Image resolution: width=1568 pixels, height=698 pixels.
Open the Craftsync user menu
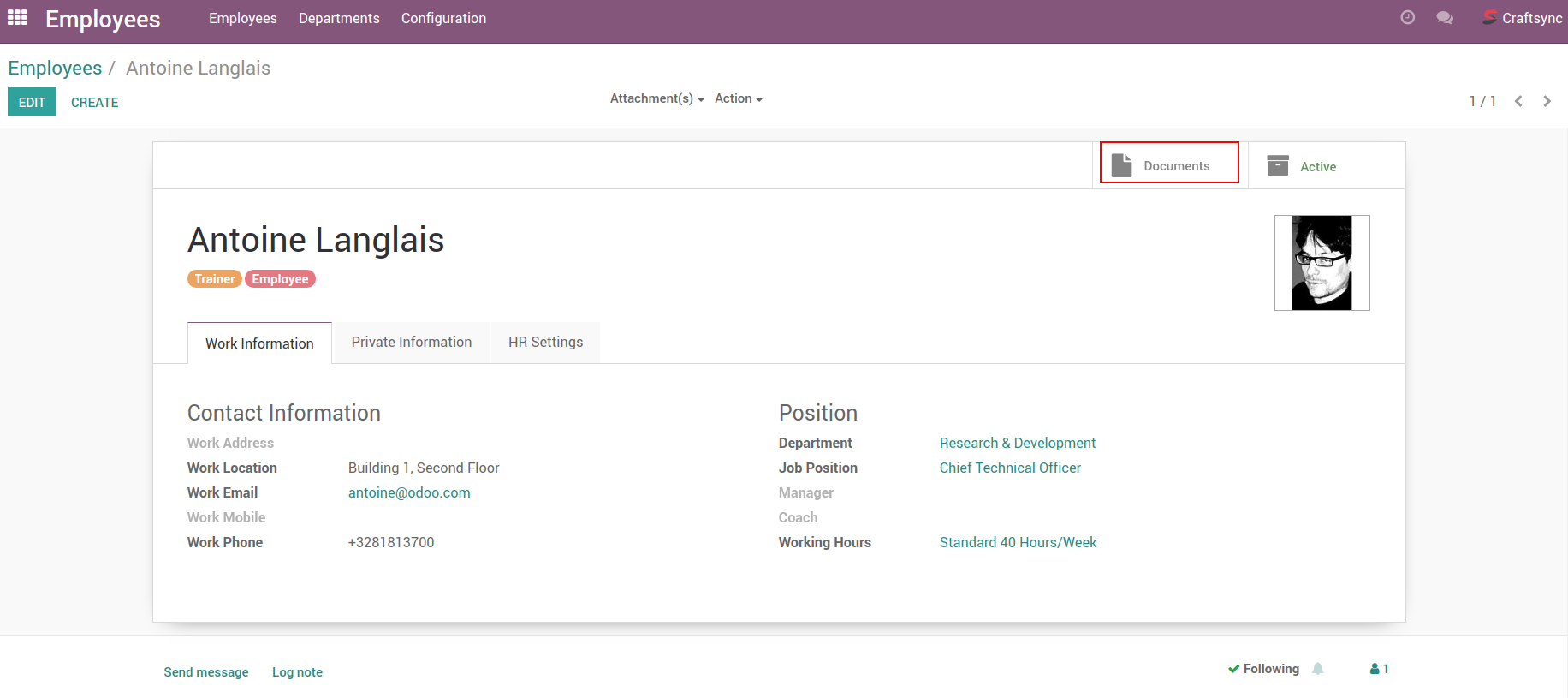coord(1523,18)
